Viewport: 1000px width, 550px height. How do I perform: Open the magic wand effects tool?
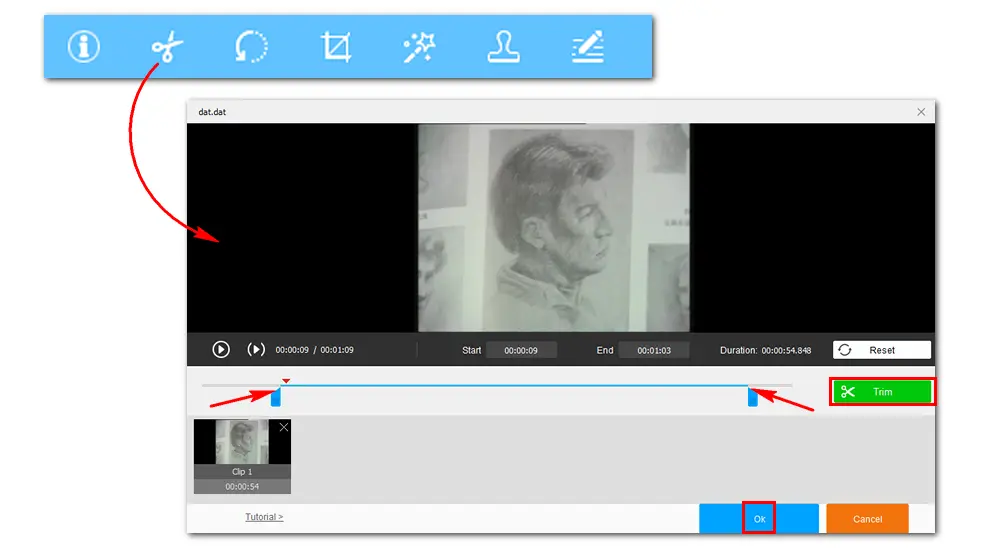coord(419,47)
